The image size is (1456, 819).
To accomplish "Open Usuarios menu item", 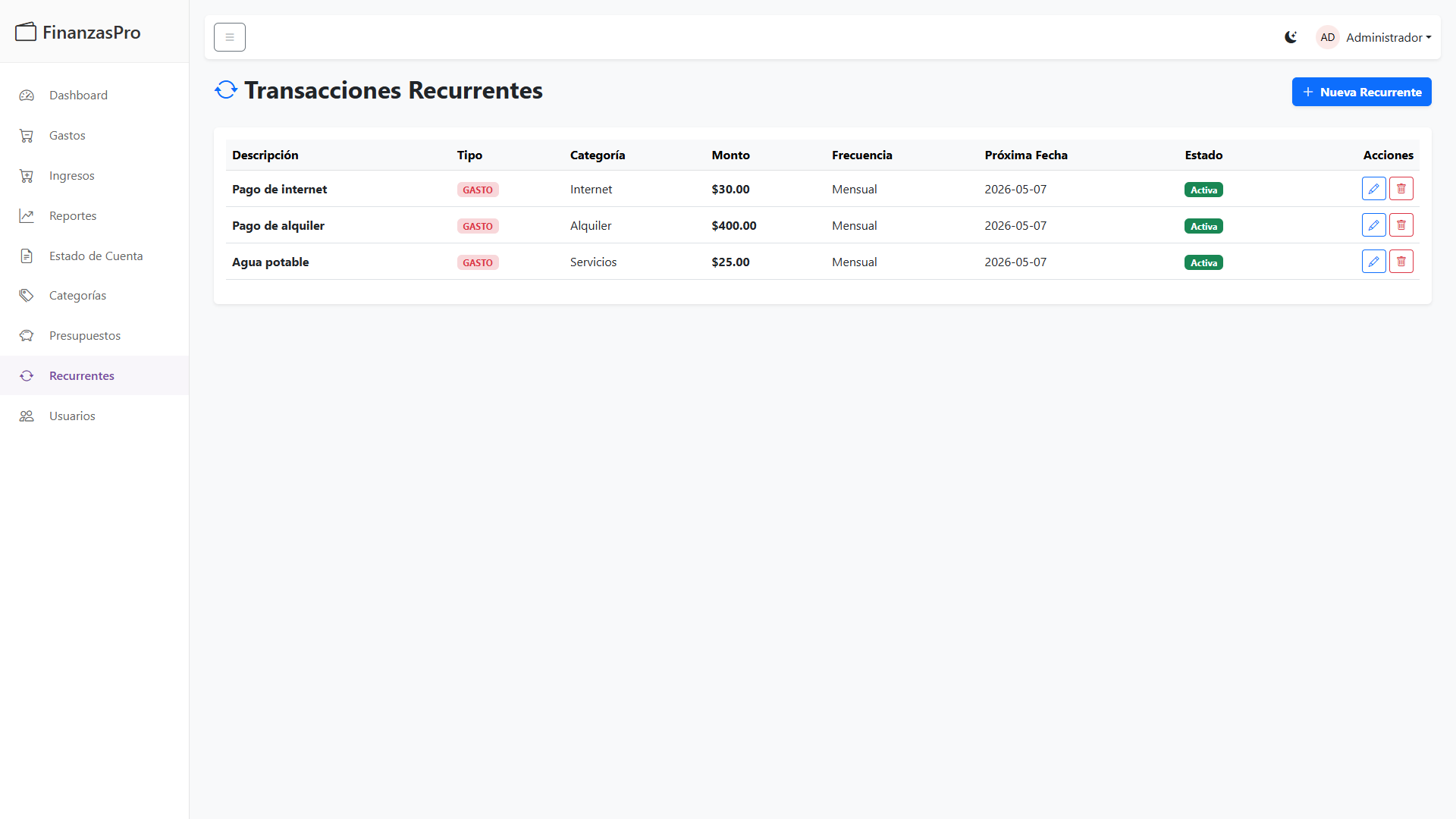I will click(94, 416).
